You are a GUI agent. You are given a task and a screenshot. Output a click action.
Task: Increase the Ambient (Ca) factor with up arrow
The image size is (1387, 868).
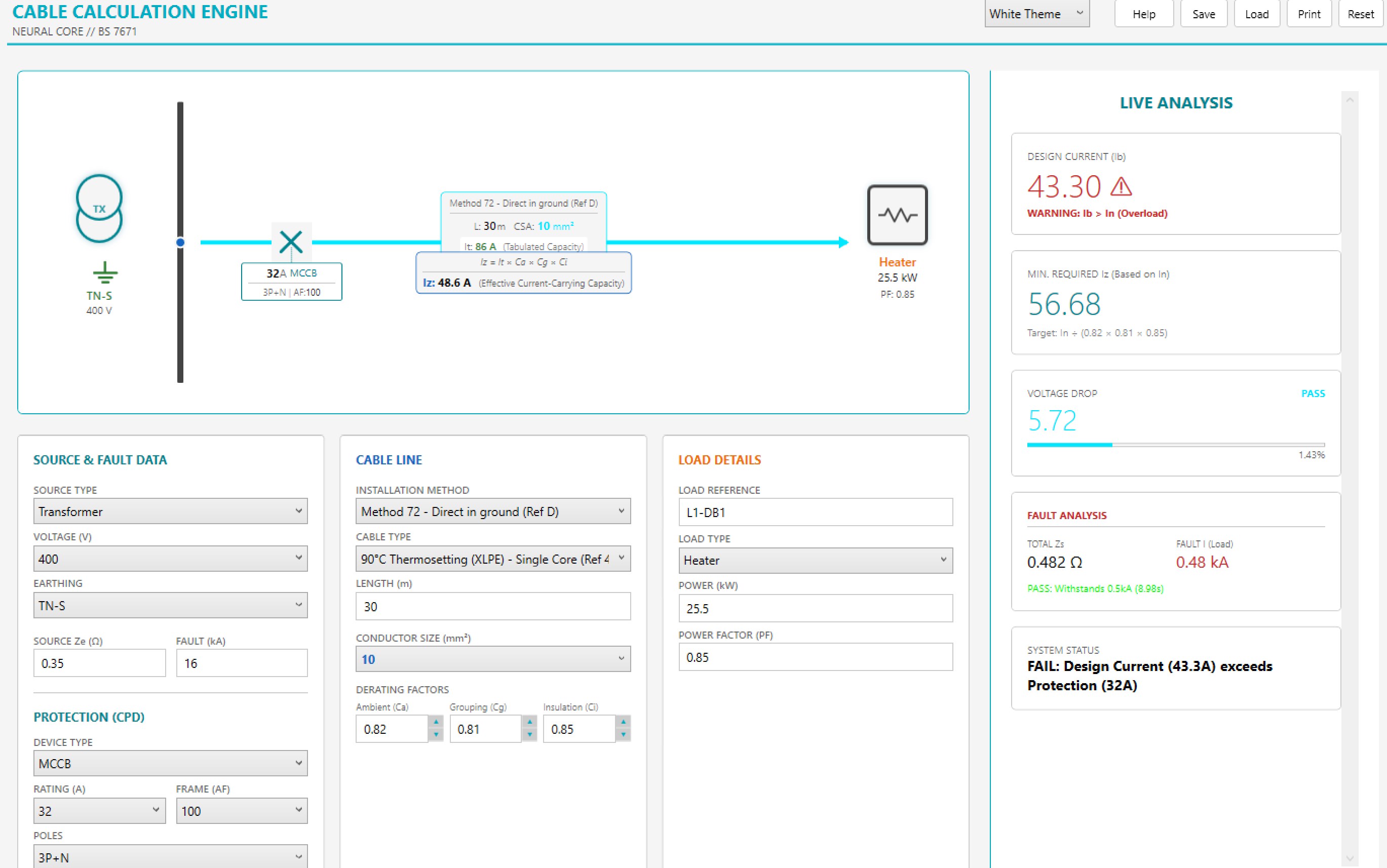(x=436, y=722)
